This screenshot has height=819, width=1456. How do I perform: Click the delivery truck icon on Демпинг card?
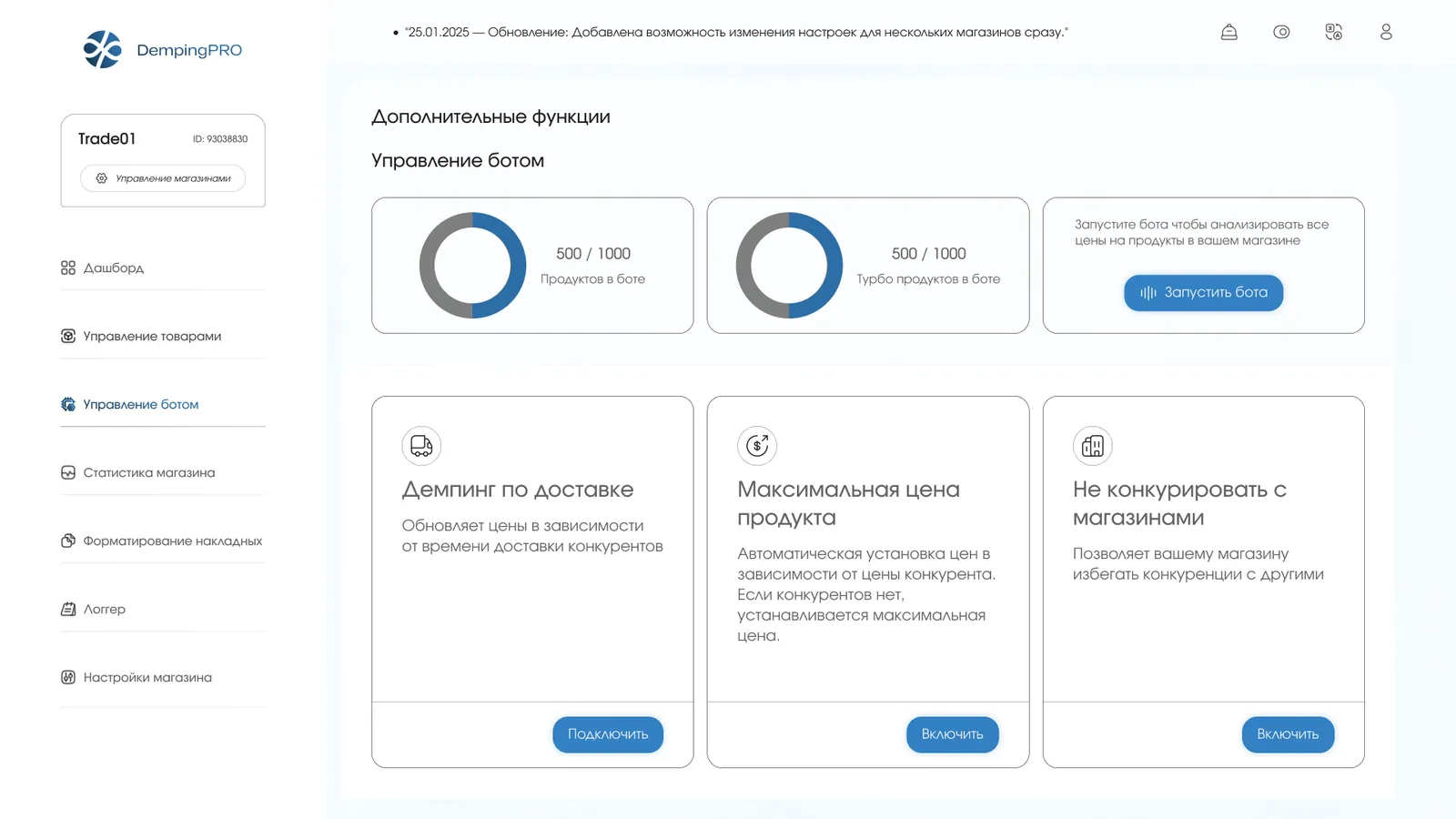point(421,446)
